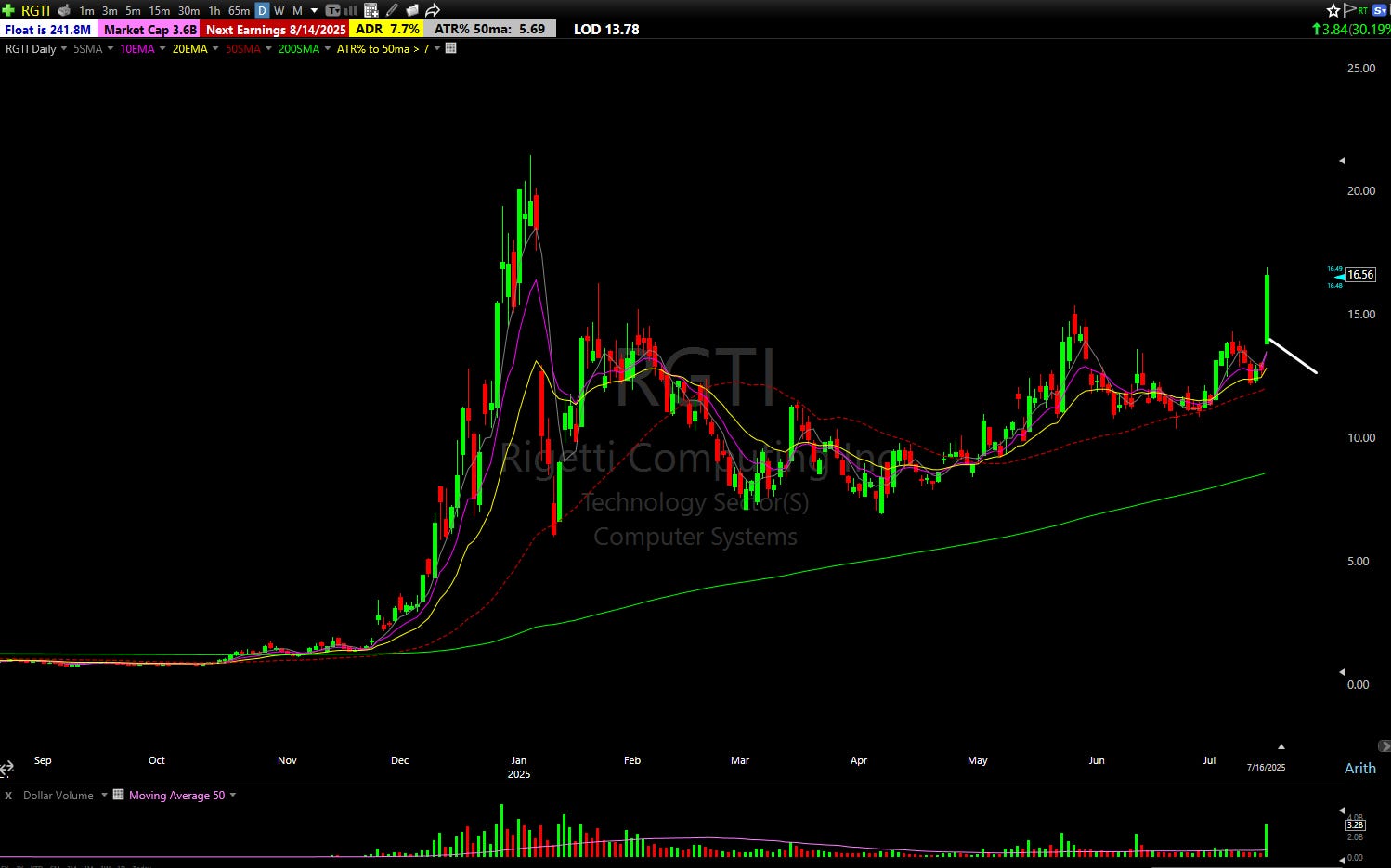Select the Monthly (M) timeframe

(x=297, y=10)
